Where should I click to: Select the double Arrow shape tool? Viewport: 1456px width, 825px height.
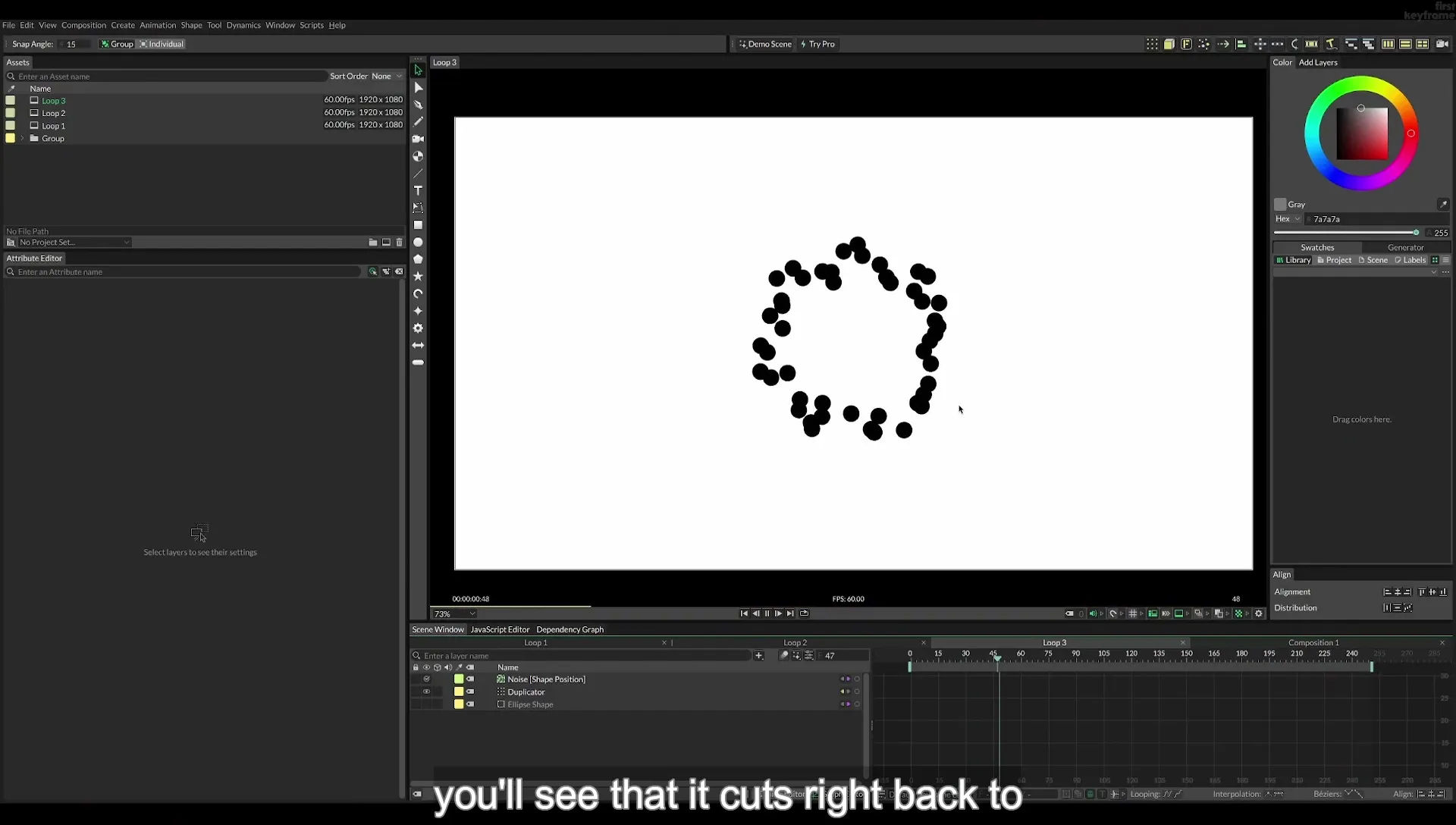pos(418,345)
